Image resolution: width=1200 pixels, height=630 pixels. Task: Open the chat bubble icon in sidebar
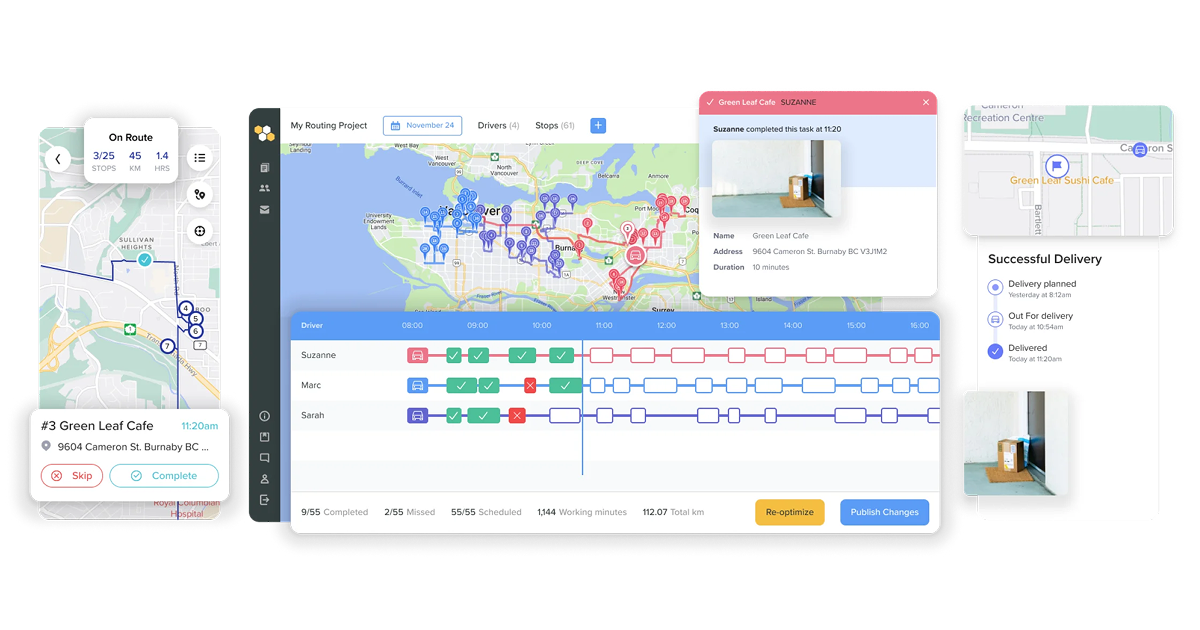point(265,458)
